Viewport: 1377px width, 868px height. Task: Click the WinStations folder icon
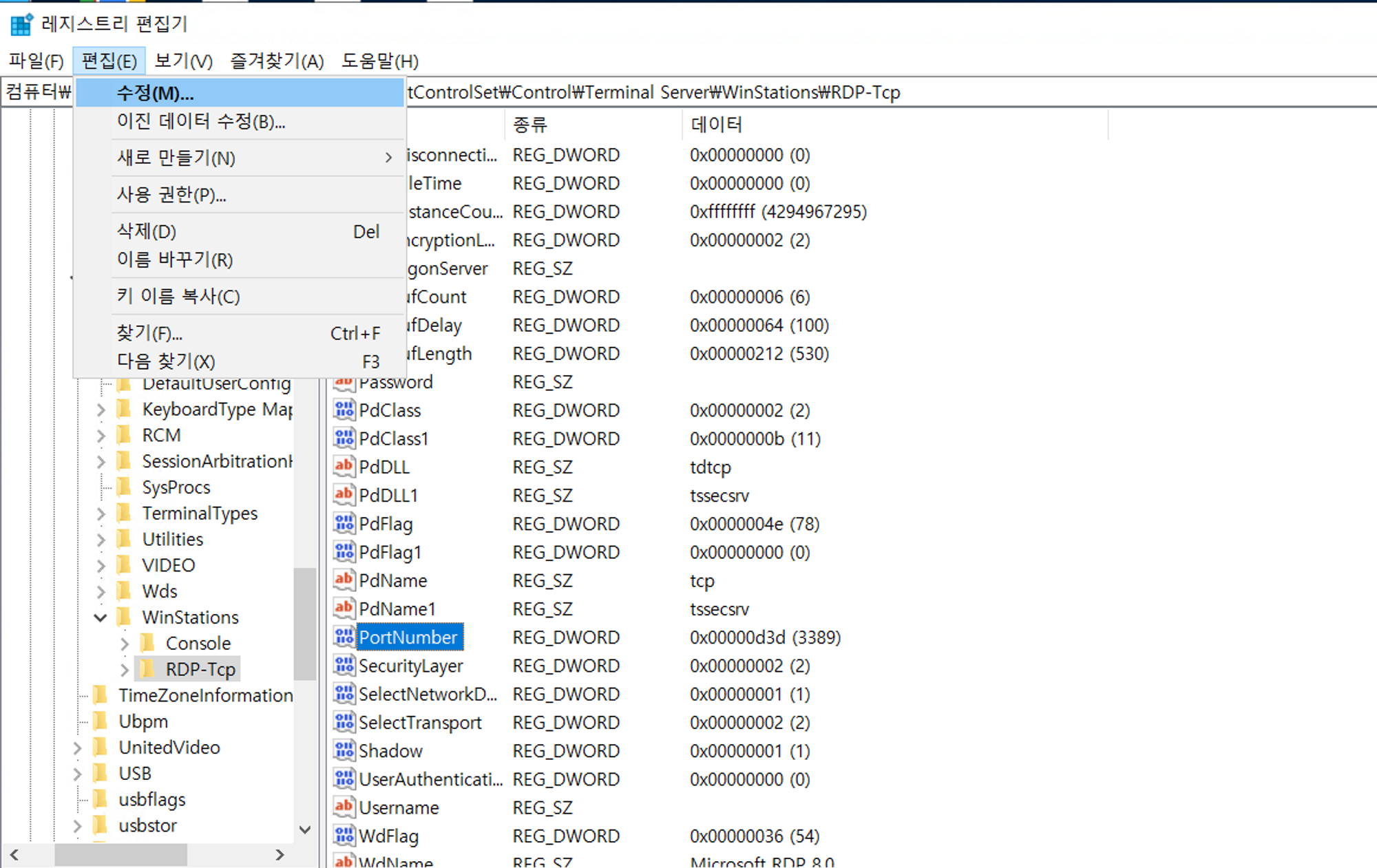pyautogui.click(x=124, y=617)
